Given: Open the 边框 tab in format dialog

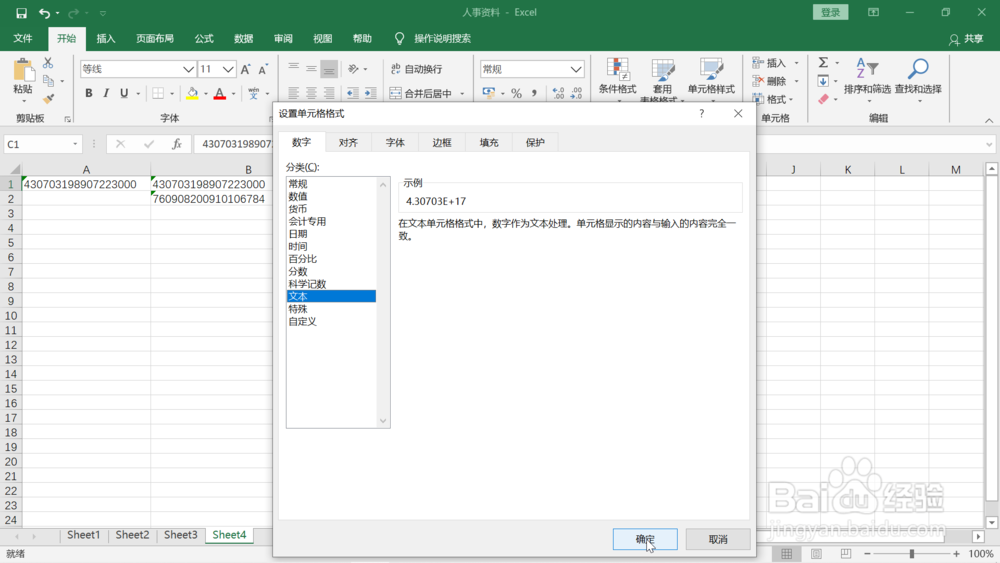Looking at the screenshot, I should [x=442, y=142].
